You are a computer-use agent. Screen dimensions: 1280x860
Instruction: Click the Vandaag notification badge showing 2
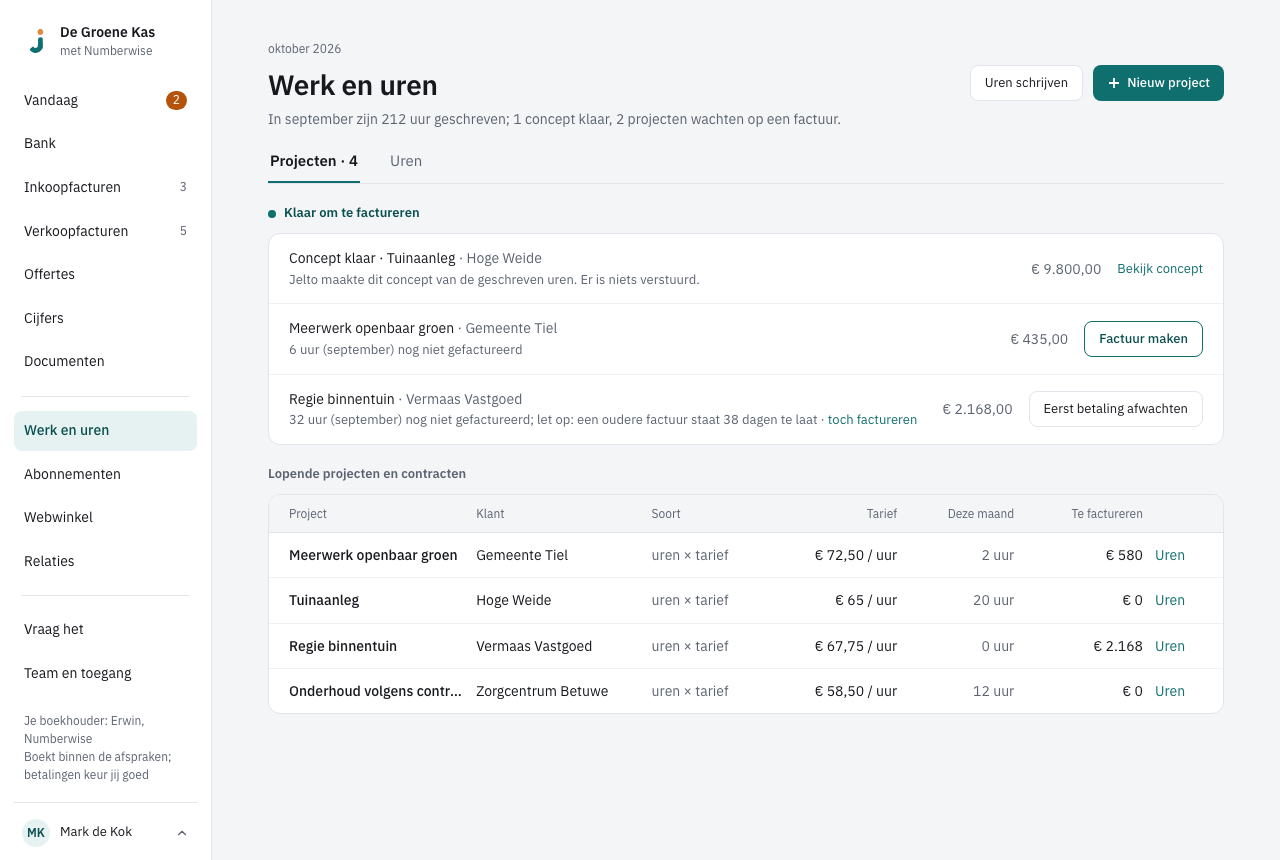pyautogui.click(x=176, y=100)
